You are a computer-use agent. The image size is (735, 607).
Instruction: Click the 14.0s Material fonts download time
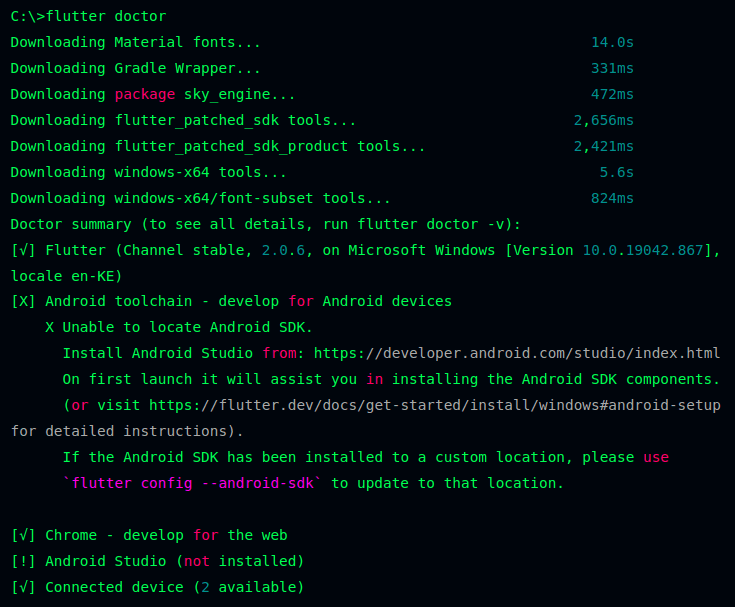(612, 43)
